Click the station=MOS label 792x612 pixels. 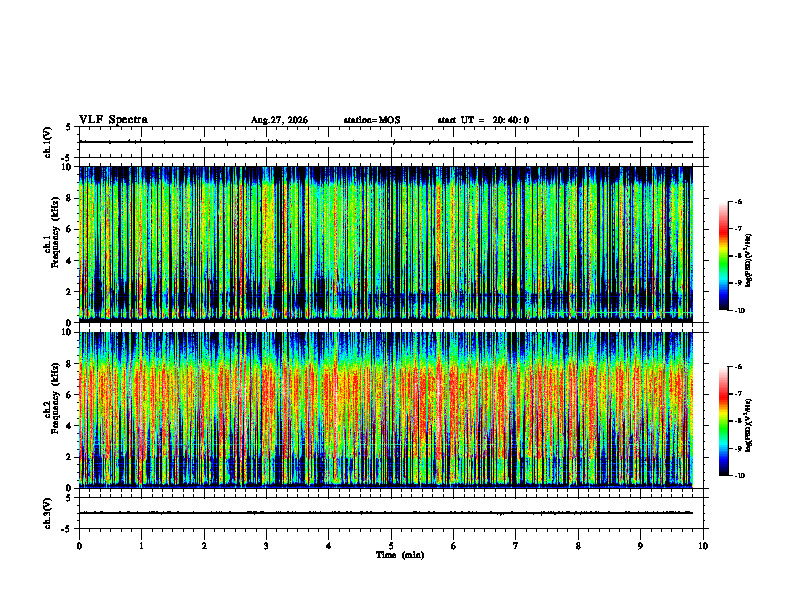click(372, 120)
